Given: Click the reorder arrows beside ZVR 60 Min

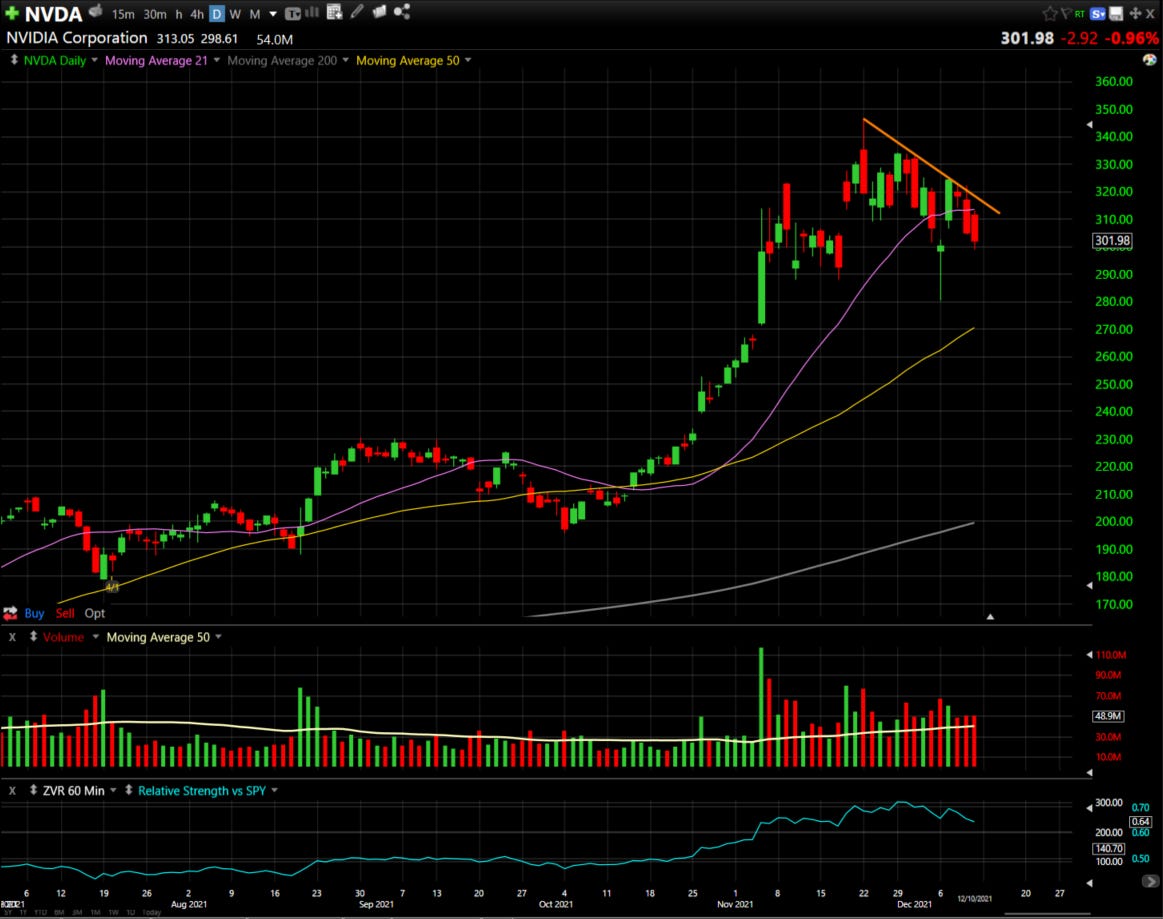Looking at the screenshot, I should [x=33, y=790].
